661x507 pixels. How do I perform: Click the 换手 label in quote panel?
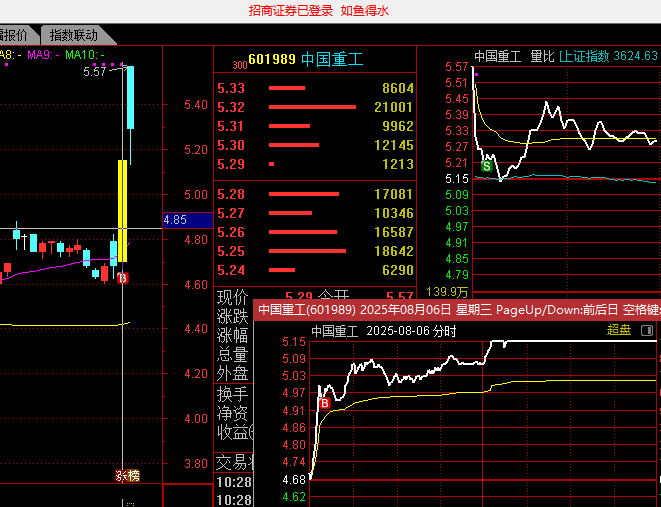pyautogui.click(x=232, y=394)
